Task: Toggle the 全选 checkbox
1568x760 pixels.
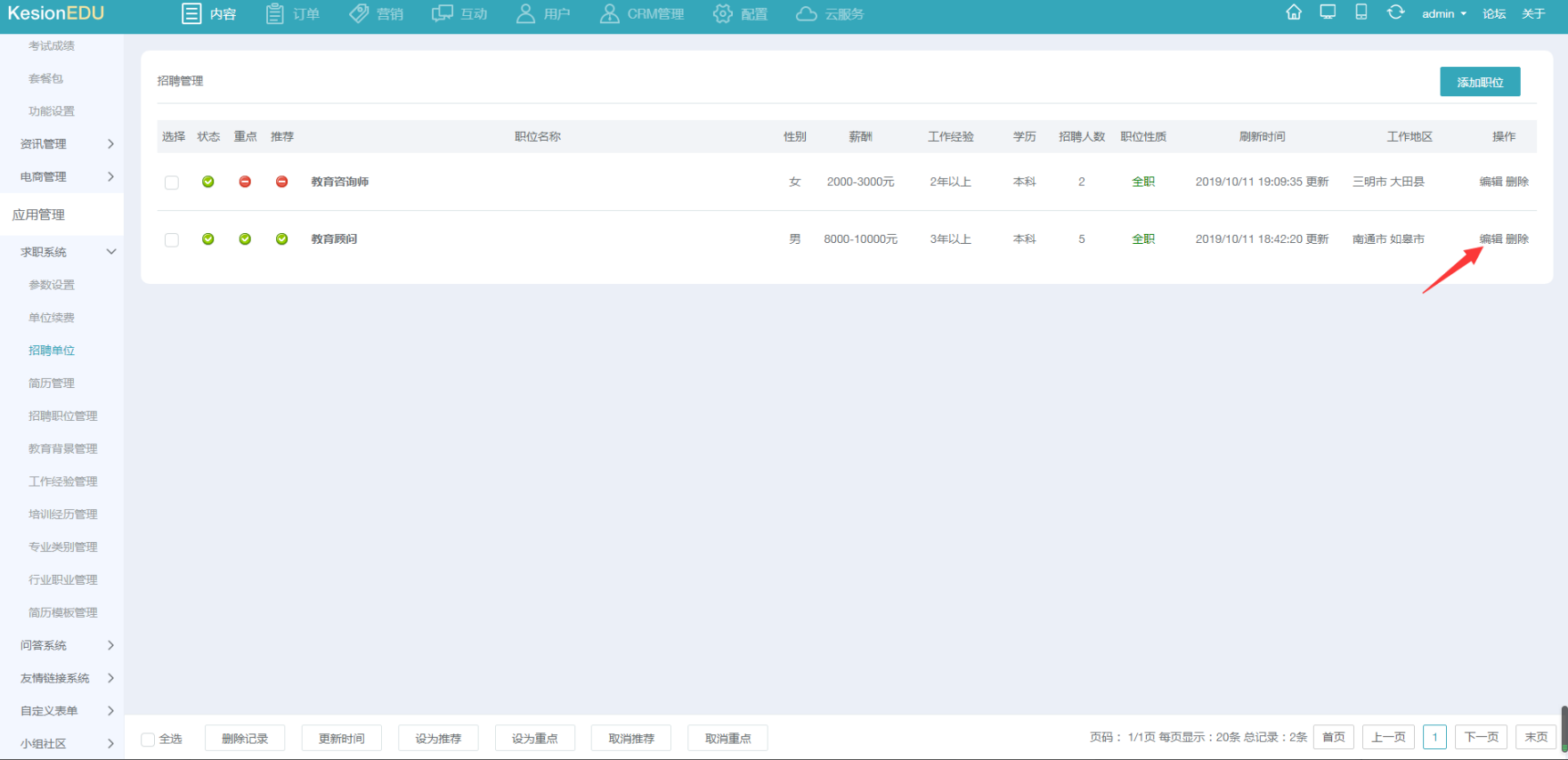Action: tap(149, 740)
